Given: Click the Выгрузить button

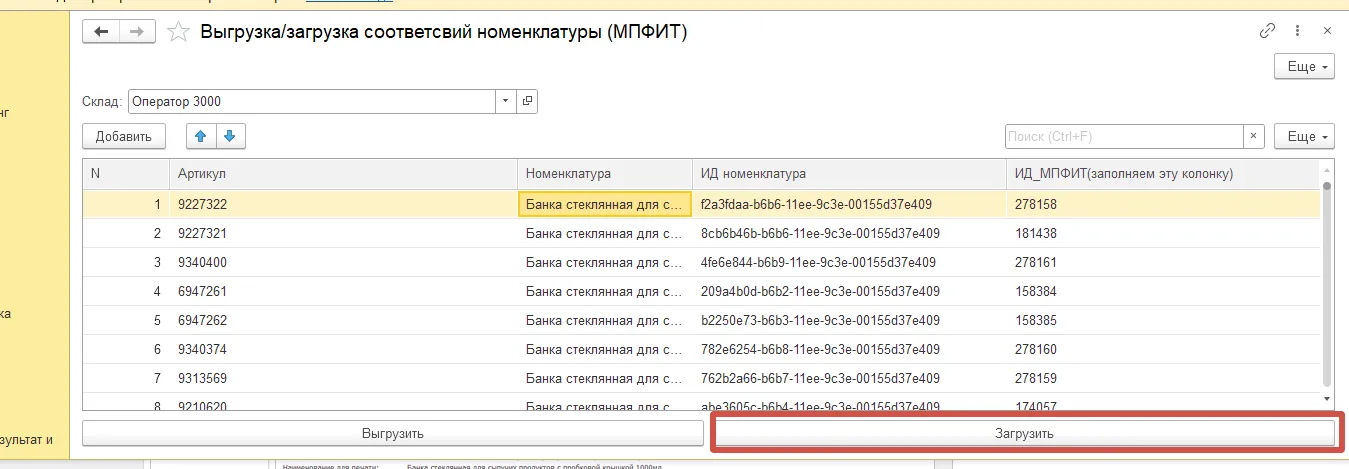Looking at the screenshot, I should point(393,434).
